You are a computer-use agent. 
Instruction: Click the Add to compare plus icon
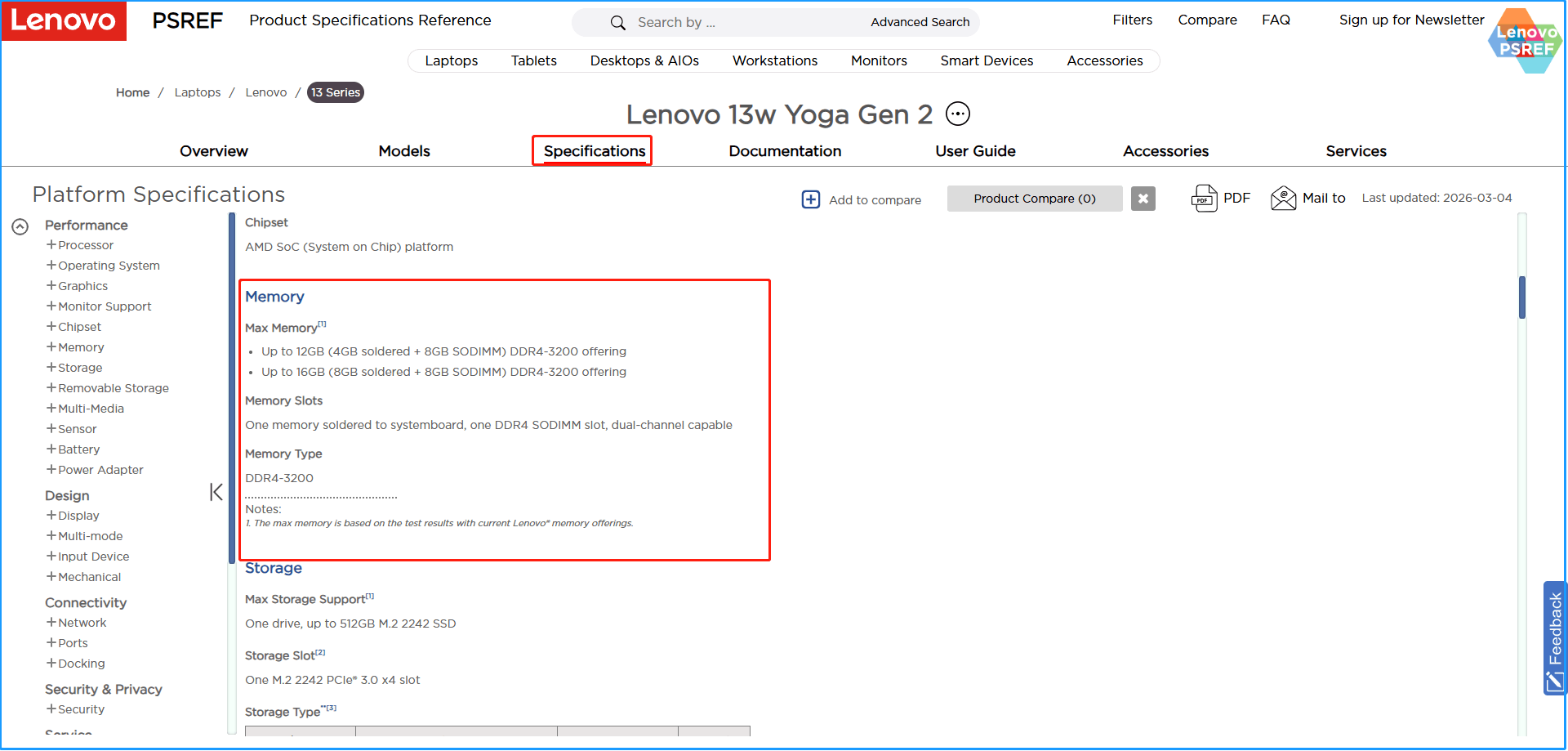[811, 199]
